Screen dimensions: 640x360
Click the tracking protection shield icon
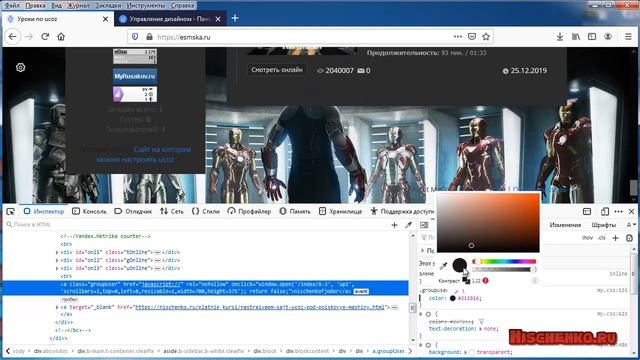[135, 37]
